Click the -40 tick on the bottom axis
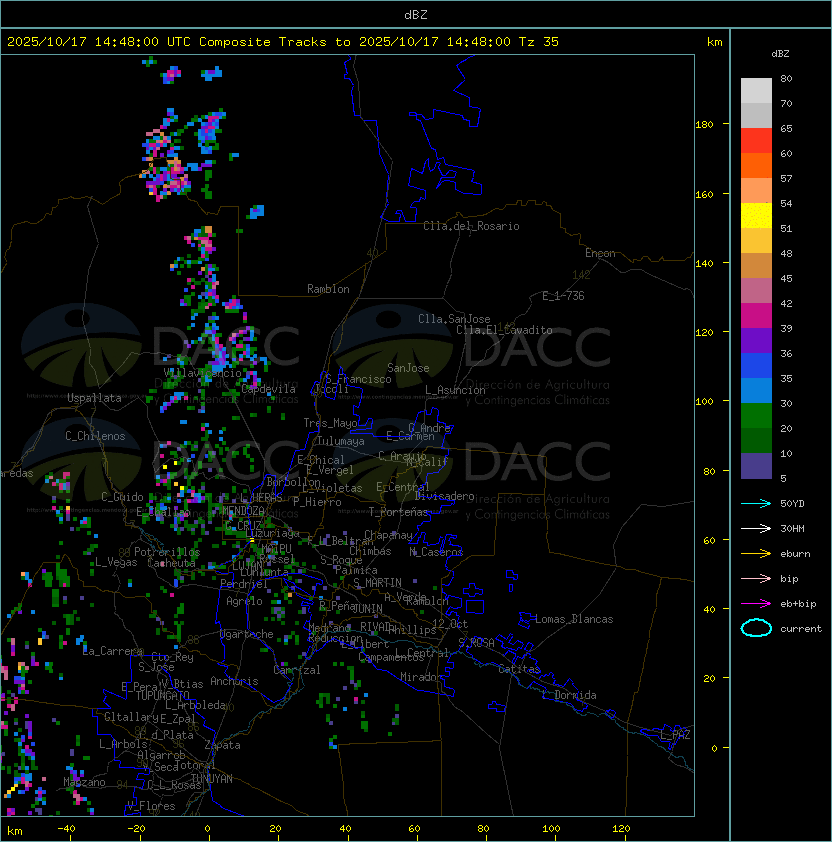832x842 pixels. pyautogui.click(x=66, y=829)
